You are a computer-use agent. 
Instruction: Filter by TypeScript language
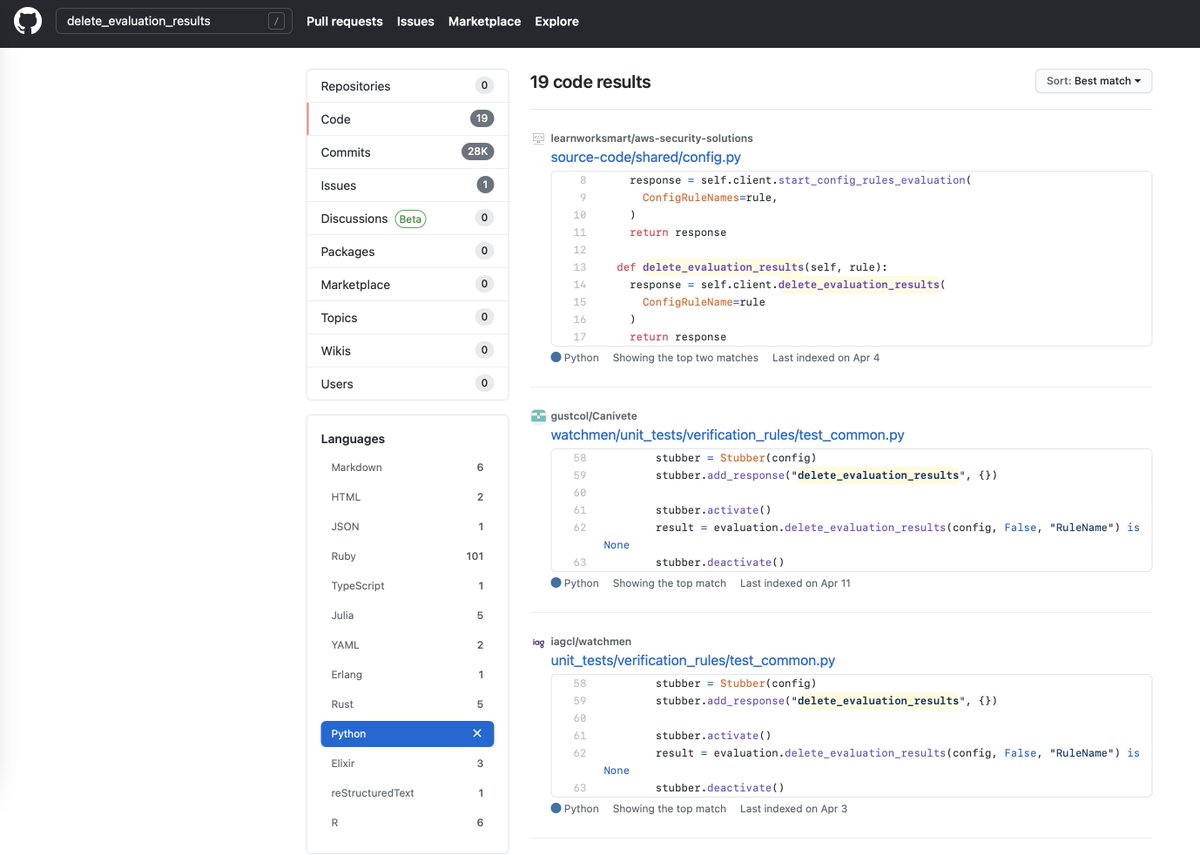[x=407, y=586]
